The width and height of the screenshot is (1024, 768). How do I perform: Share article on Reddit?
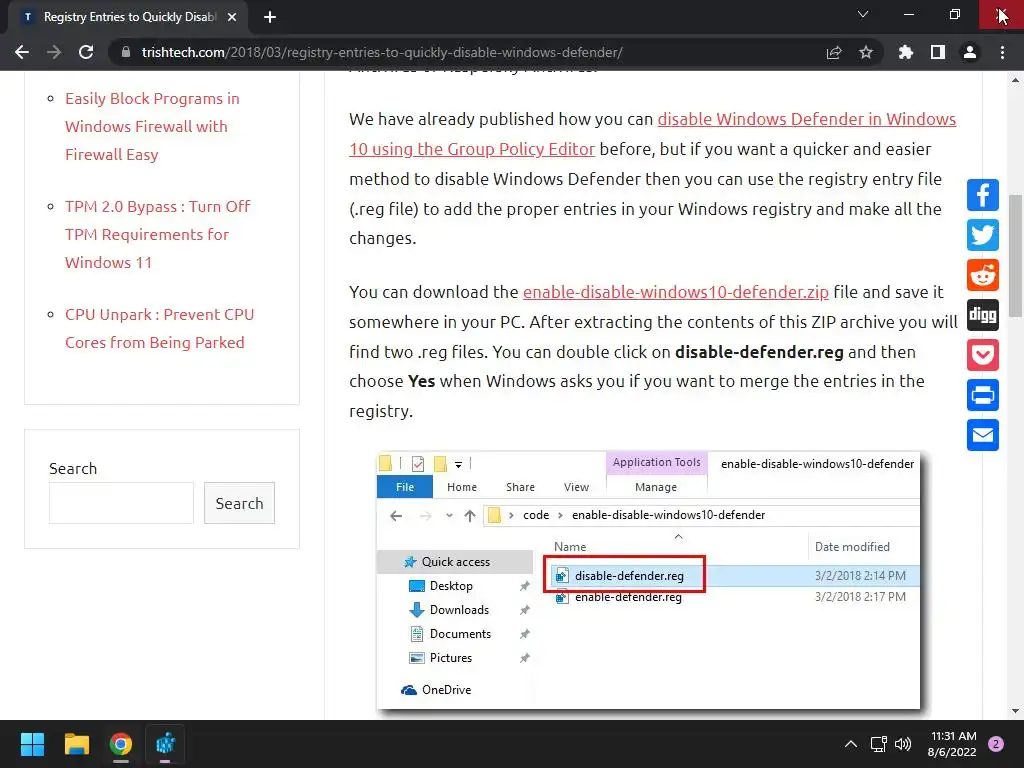pos(983,275)
